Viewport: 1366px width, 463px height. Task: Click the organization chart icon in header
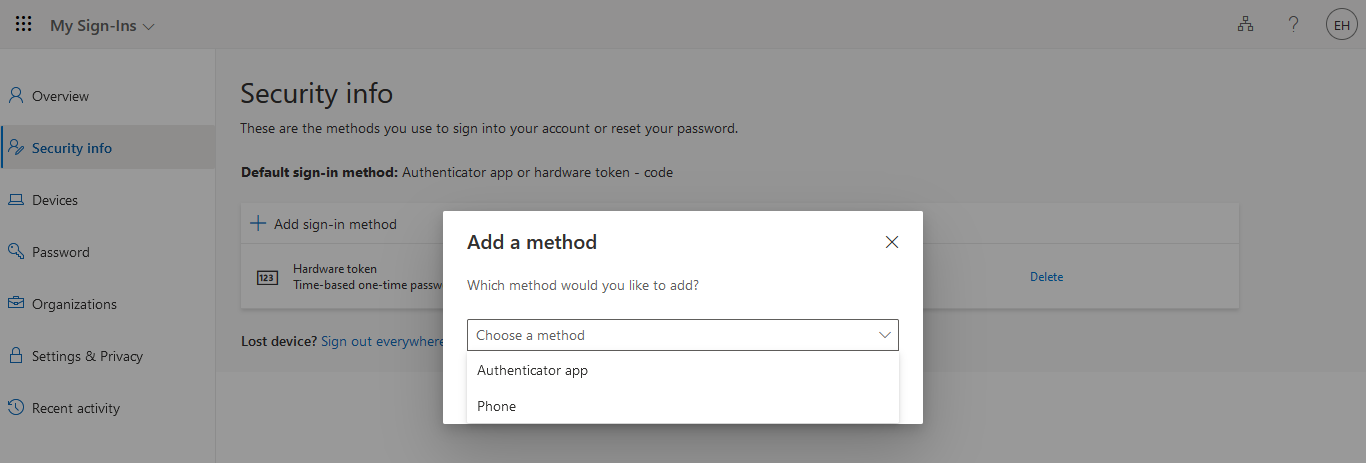[x=1245, y=25]
